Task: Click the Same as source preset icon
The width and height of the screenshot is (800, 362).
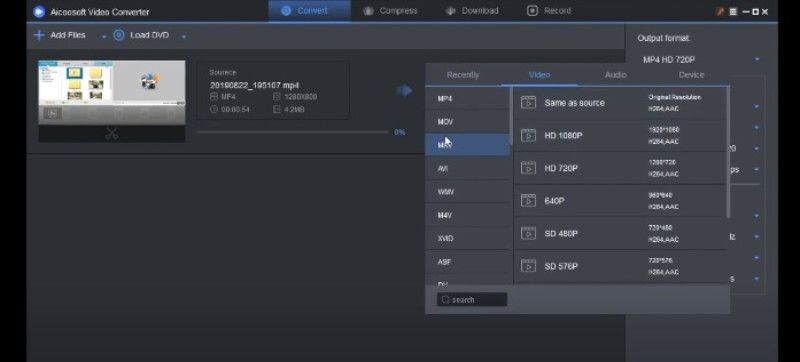Action: coord(528,102)
